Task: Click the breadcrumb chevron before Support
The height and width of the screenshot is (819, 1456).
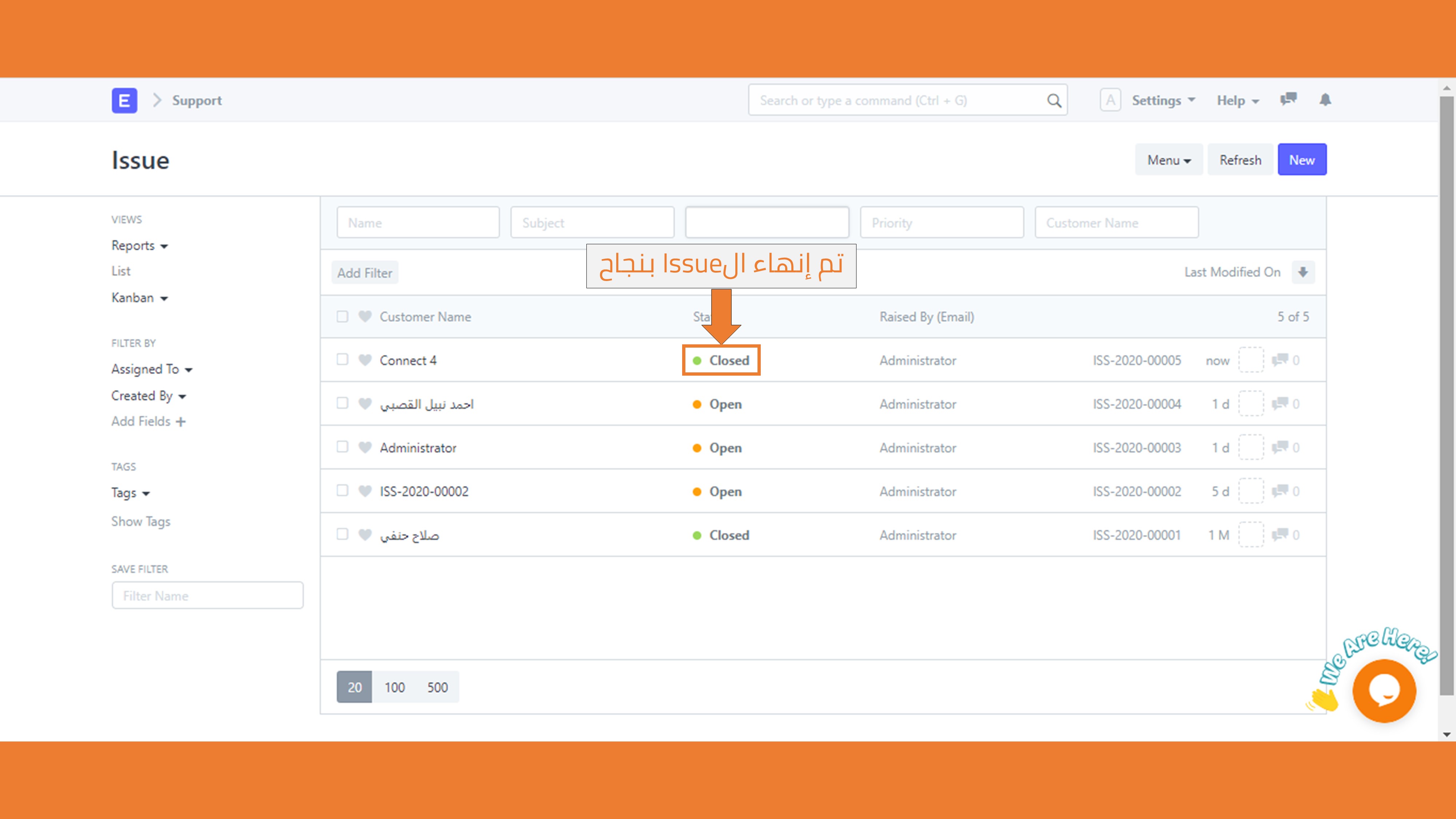Action: pos(157,100)
